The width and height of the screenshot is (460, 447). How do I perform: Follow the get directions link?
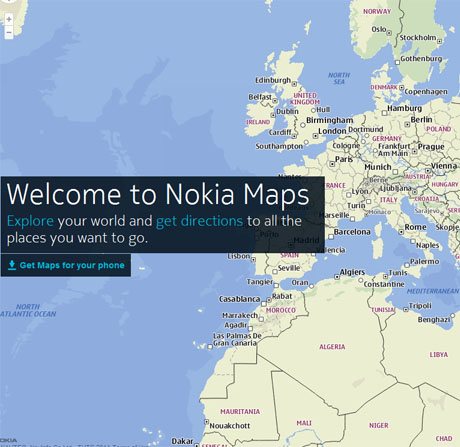(199, 221)
